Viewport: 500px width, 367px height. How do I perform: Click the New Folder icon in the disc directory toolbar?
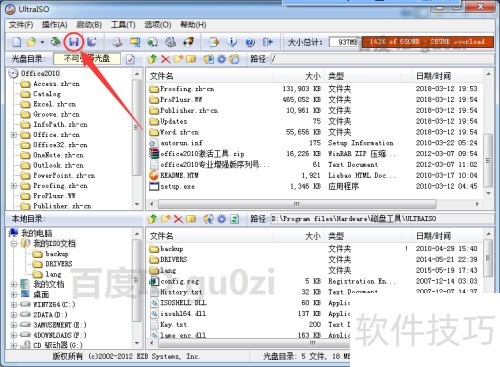click(178, 59)
